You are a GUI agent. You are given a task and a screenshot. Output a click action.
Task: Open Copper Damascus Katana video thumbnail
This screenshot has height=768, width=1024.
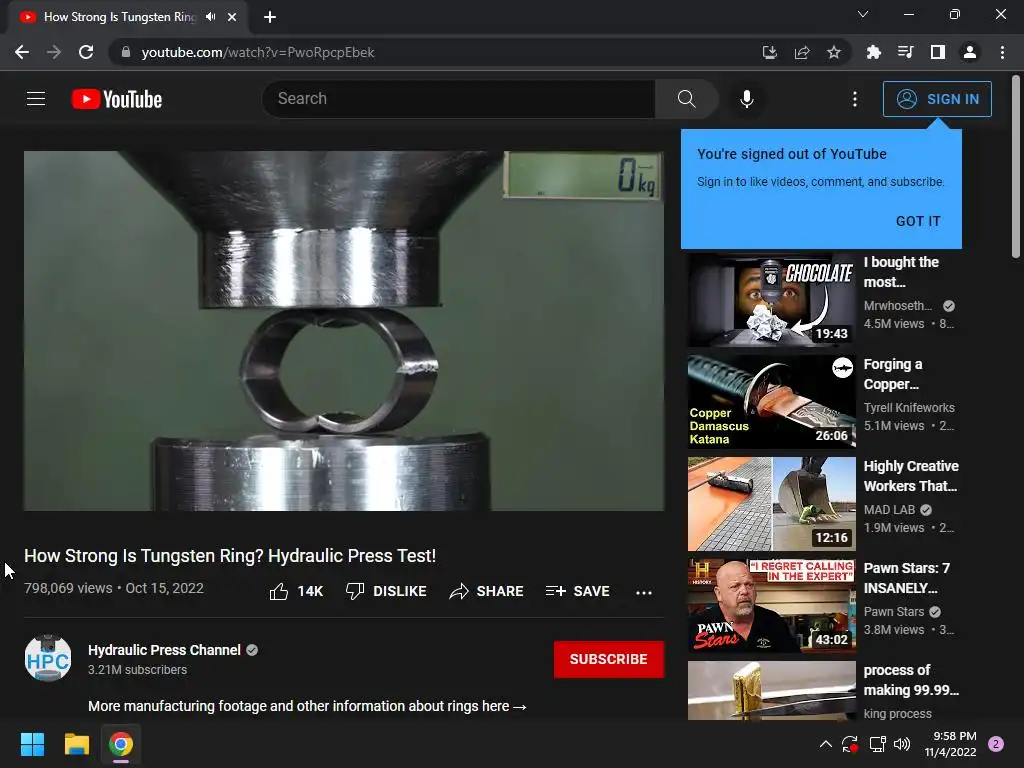772,402
